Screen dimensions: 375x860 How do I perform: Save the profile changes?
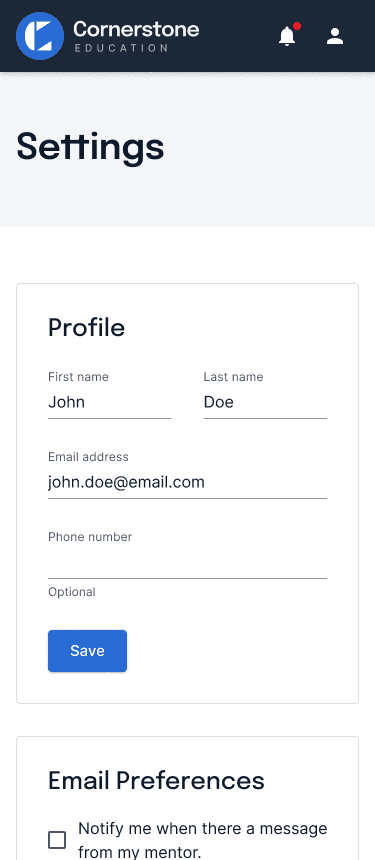(87, 650)
